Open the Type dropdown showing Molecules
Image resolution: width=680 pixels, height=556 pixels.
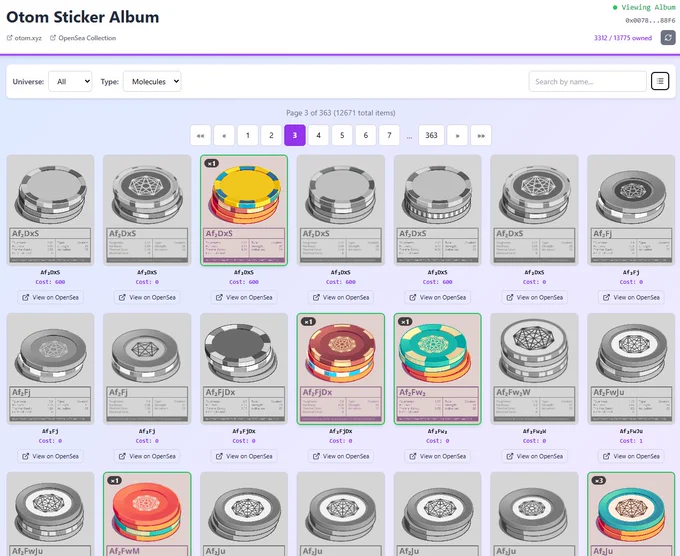tap(152, 82)
